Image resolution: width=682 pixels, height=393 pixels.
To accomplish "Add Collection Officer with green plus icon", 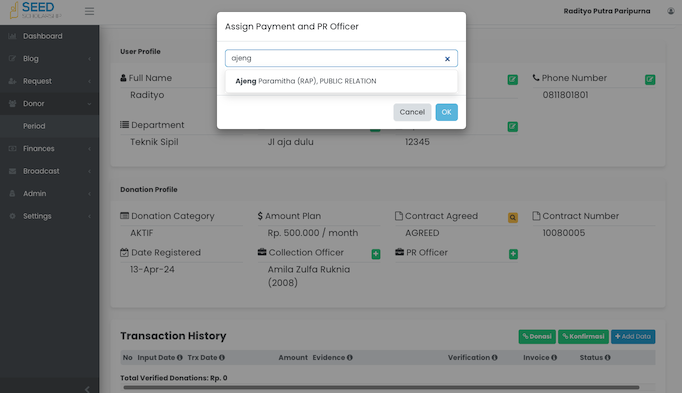I will 376,254.
